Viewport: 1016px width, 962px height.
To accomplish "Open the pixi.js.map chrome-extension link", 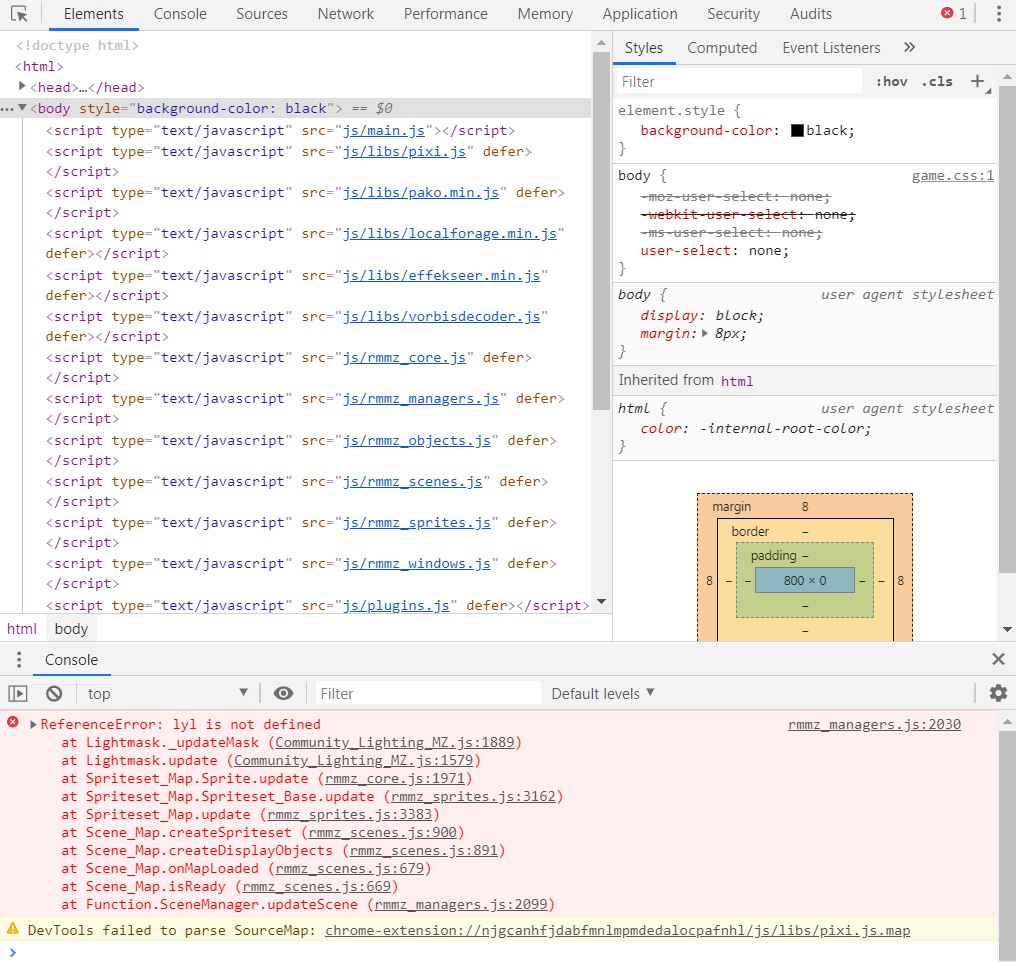I will pos(618,930).
